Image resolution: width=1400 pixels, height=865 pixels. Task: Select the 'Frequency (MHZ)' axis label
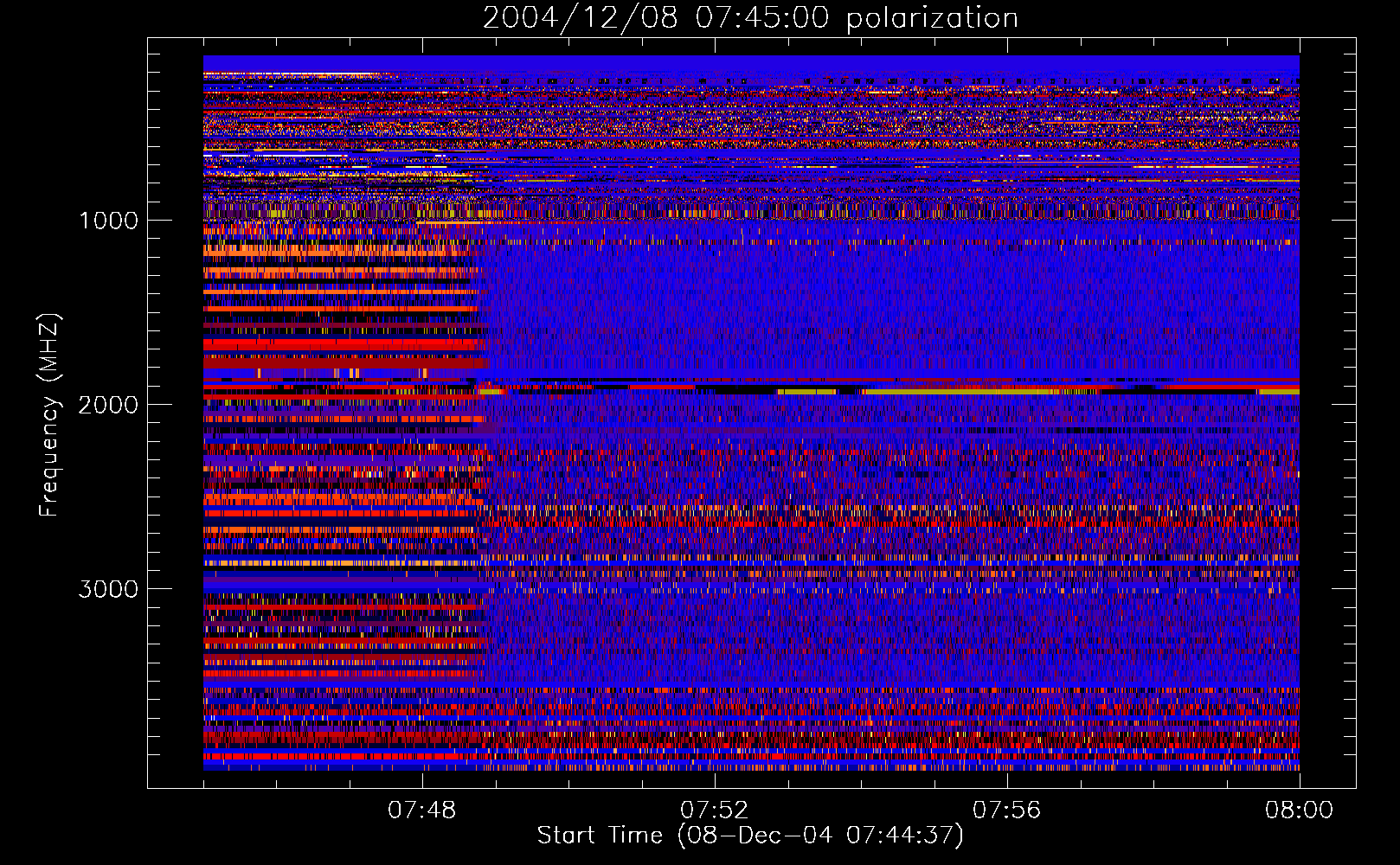pyautogui.click(x=50, y=415)
